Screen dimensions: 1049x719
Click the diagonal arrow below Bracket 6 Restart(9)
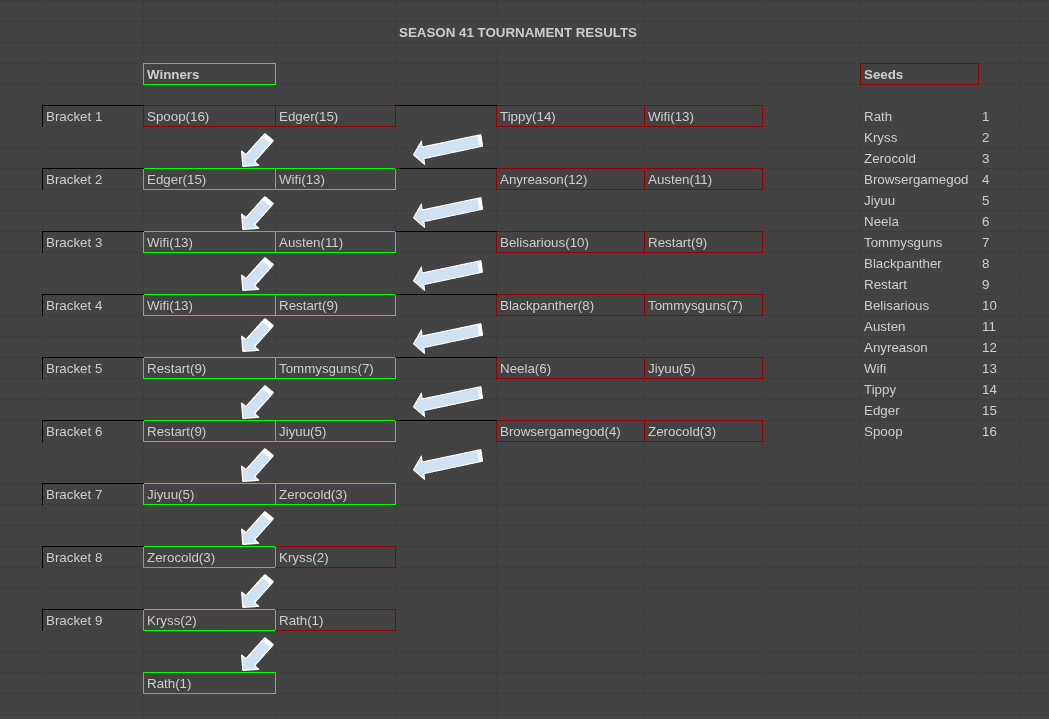pyautogui.click(x=257, y=464)
